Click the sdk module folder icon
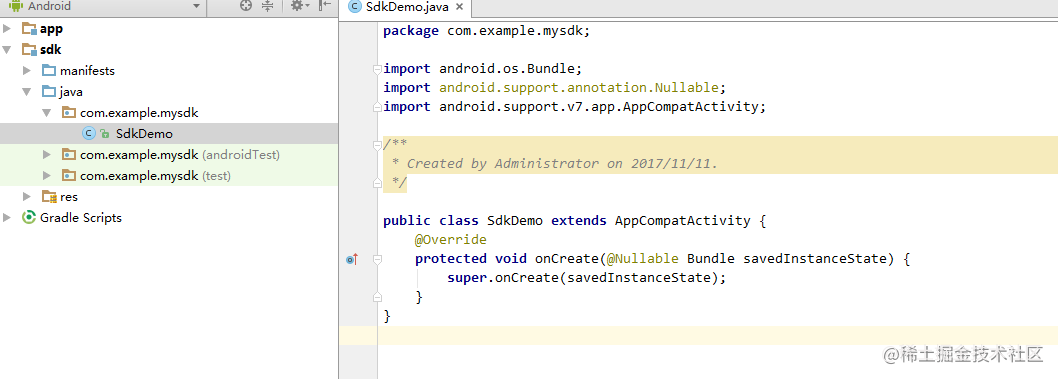Image resolution: width=1058 pixels, height=379 pixels. pyautogui.click(x=29, y=50)
